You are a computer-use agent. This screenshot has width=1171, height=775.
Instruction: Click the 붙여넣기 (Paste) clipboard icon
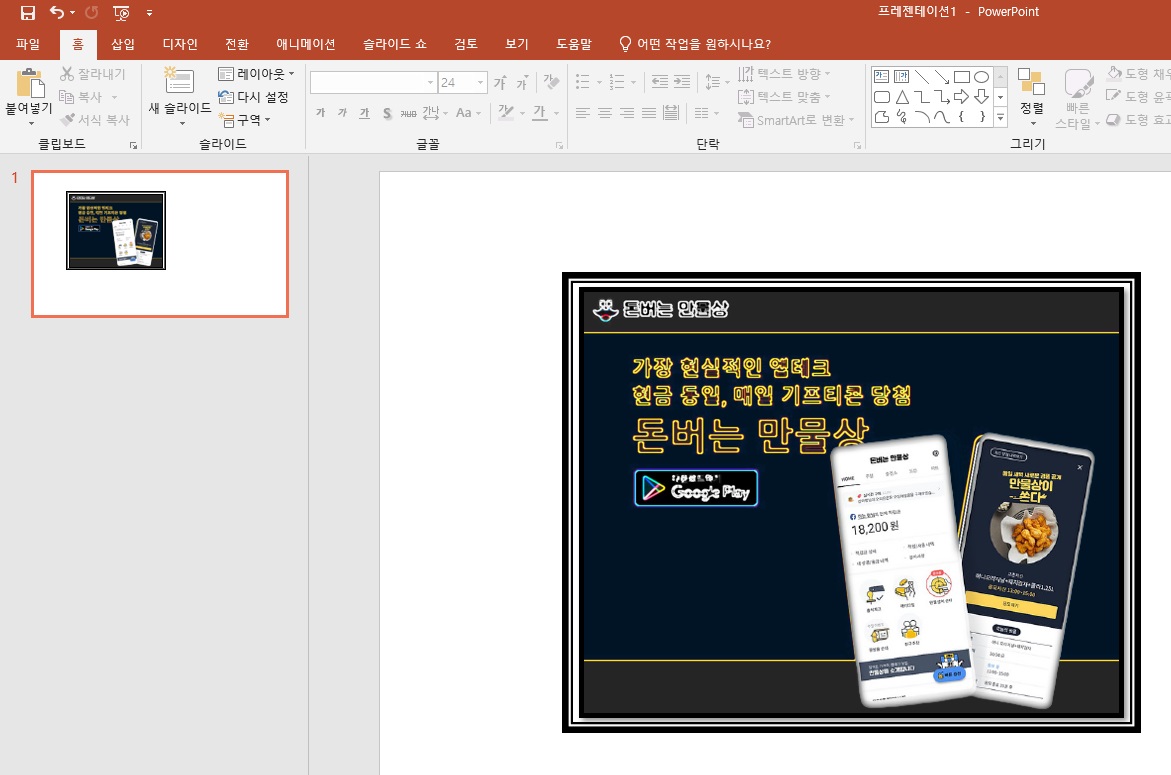(29, 82)
